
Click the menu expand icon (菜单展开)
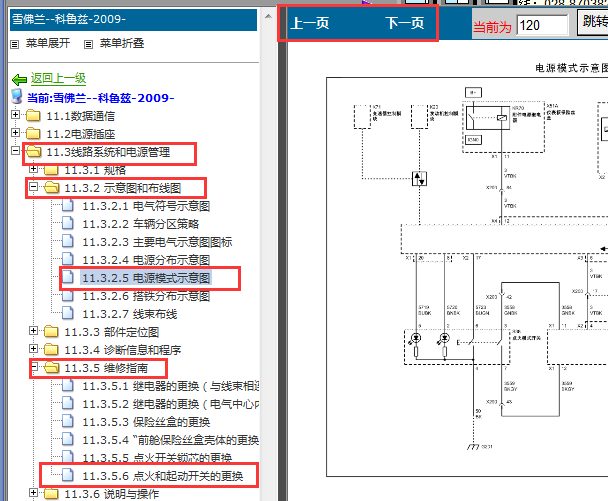coord(14,44)
